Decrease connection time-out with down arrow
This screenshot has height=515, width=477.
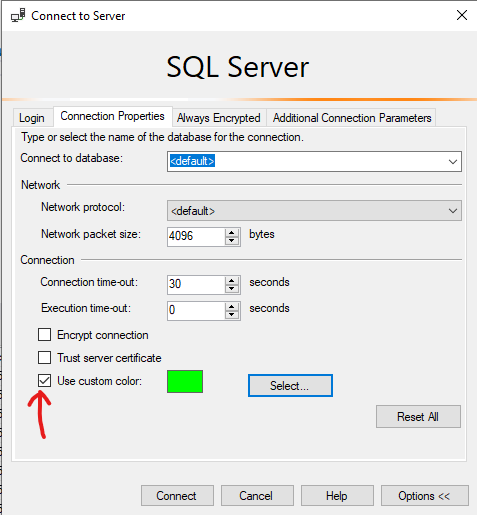[x=232, y=289]
